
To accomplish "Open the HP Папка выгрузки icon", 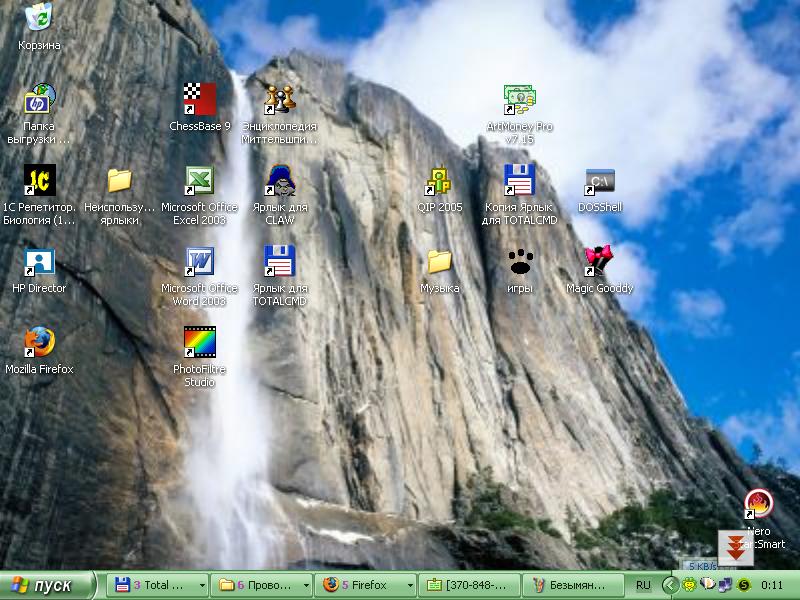I will [x=39, y=99].
